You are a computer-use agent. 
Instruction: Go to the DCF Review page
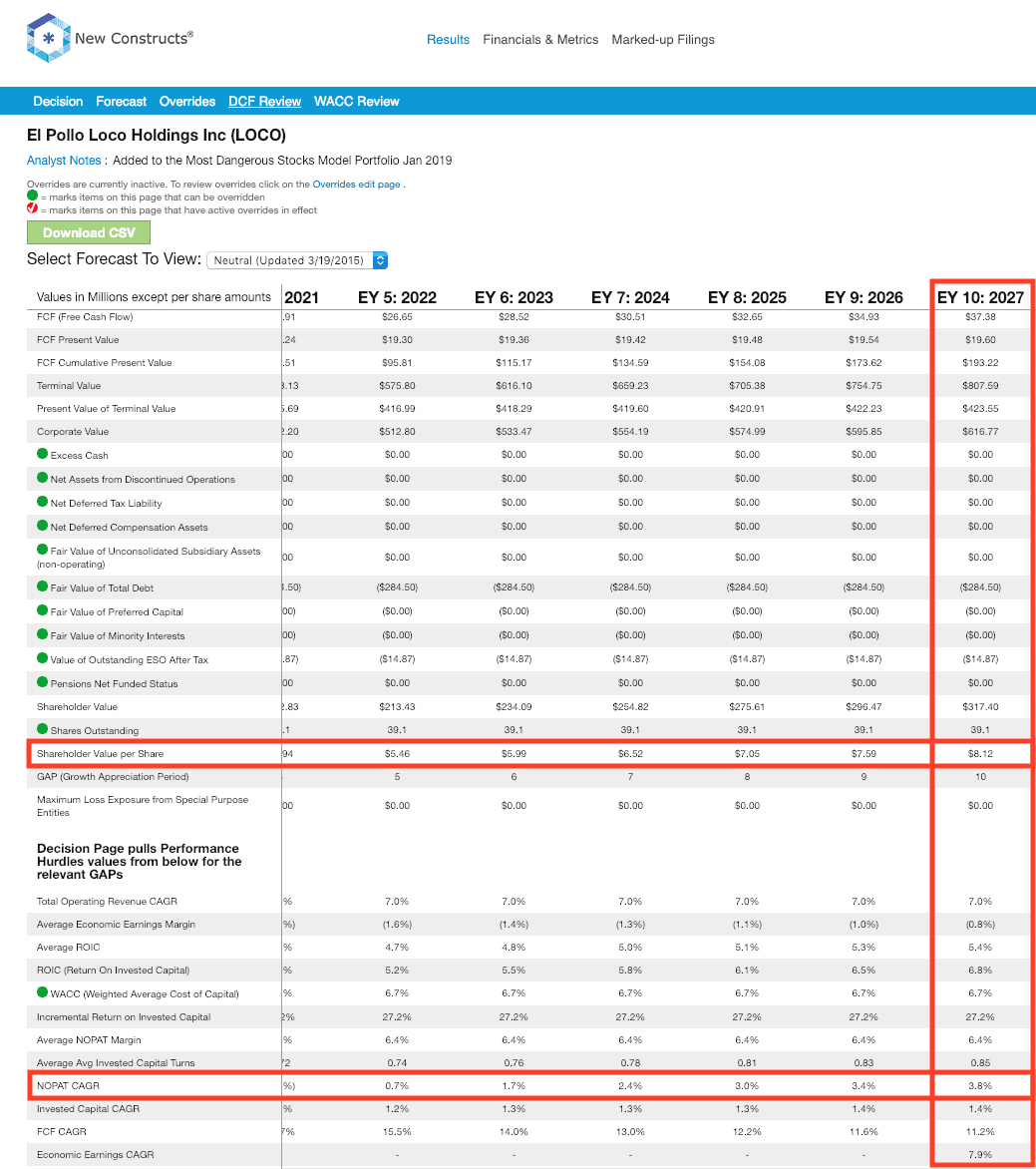coord(264,102)
